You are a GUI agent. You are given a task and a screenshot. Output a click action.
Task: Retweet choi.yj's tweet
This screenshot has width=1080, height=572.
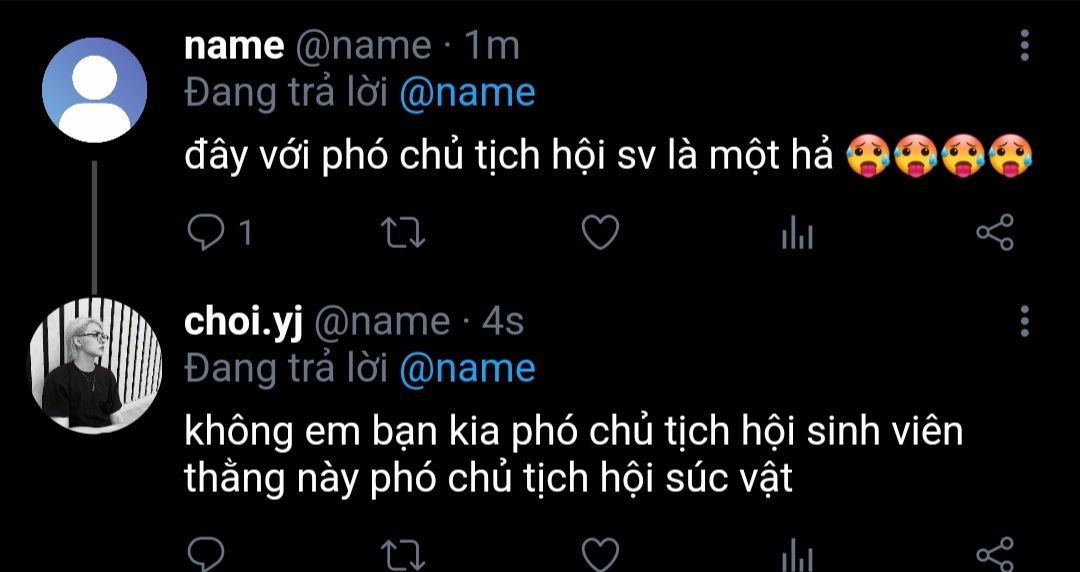pyautogui.click(x=404, y=555)
